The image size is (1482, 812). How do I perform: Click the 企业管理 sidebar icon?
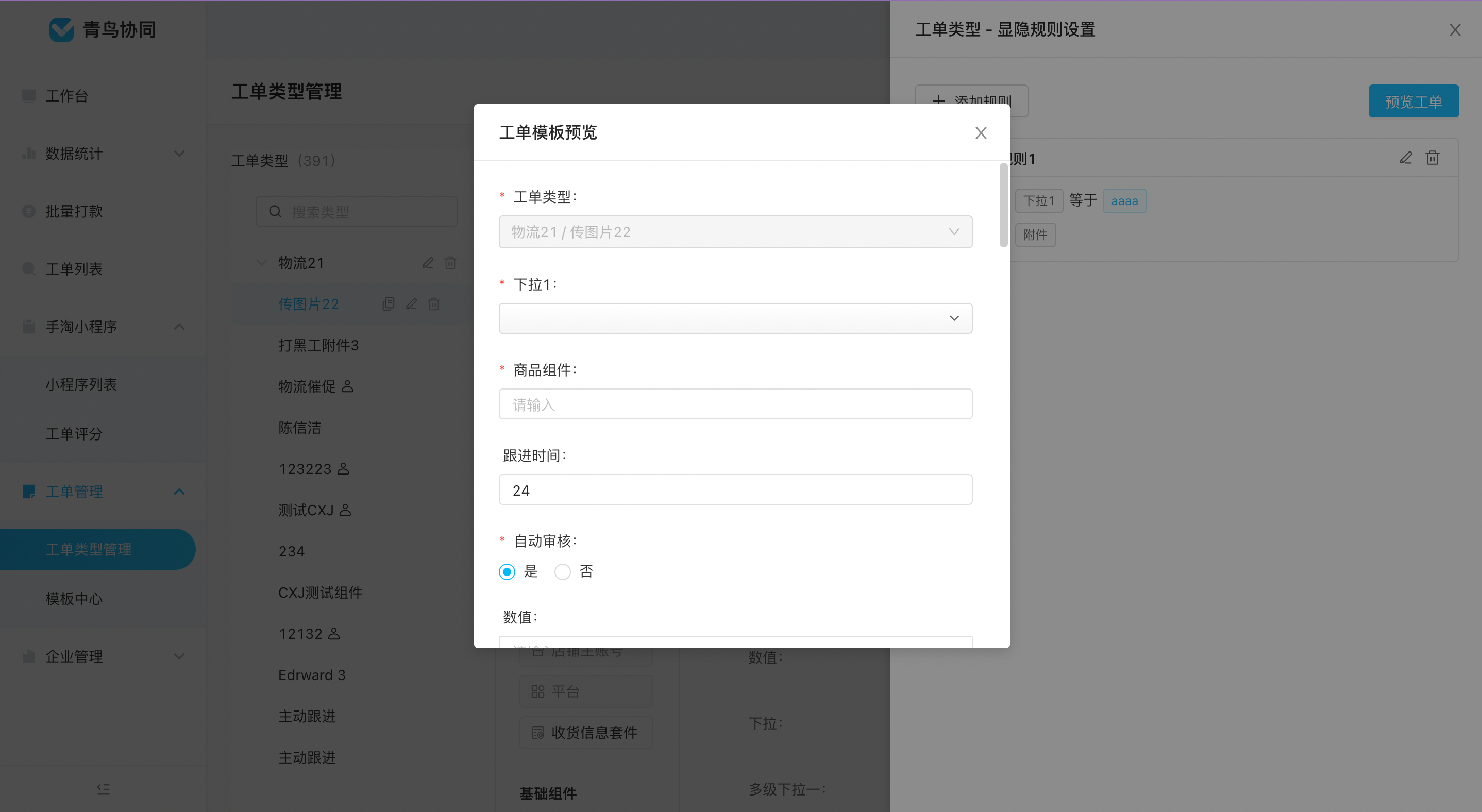[28, 656]
